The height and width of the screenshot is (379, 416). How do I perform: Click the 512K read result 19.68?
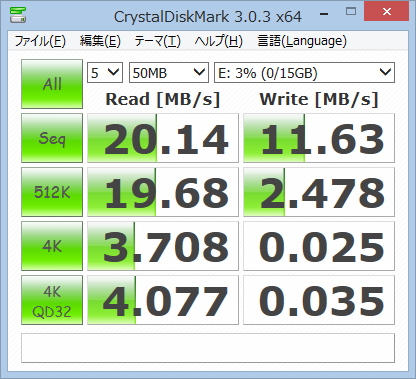(163, 192)
